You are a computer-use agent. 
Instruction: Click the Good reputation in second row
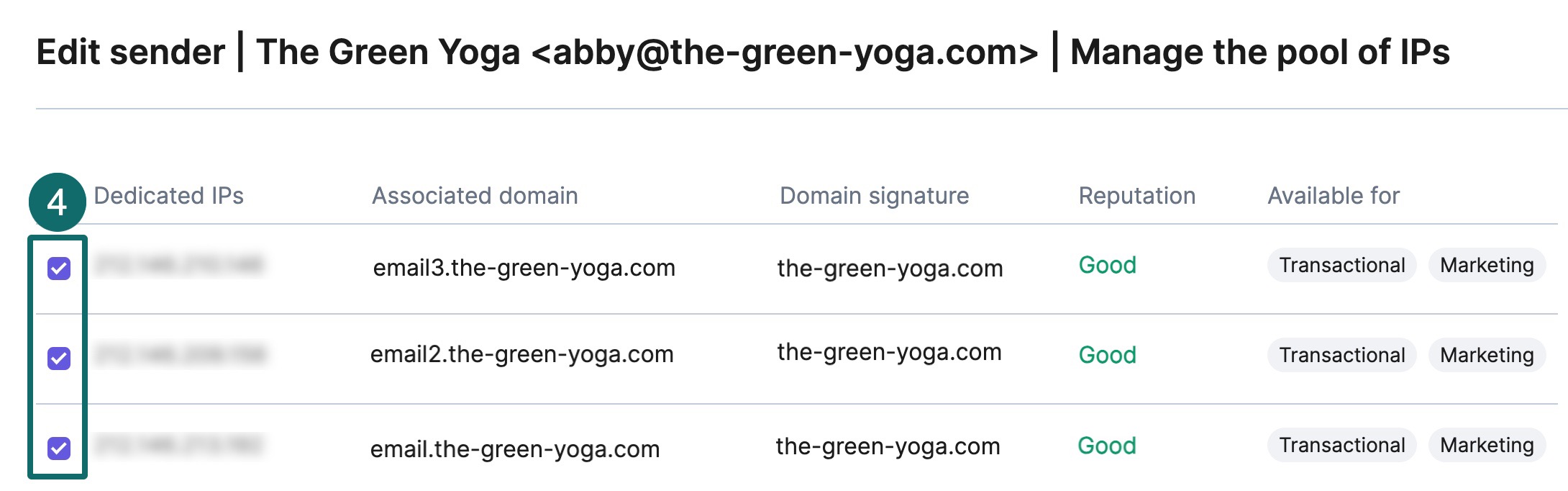1107,355
